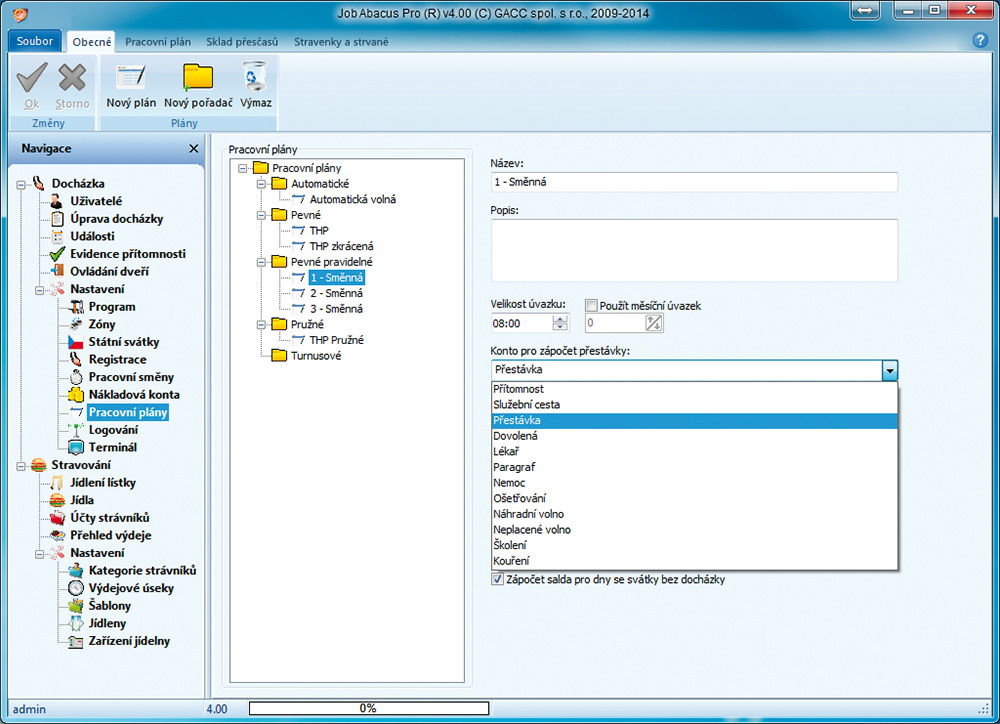Enable the Použít měsíční úvazek checkbox
1000x724 pixels.
point(592,306)
